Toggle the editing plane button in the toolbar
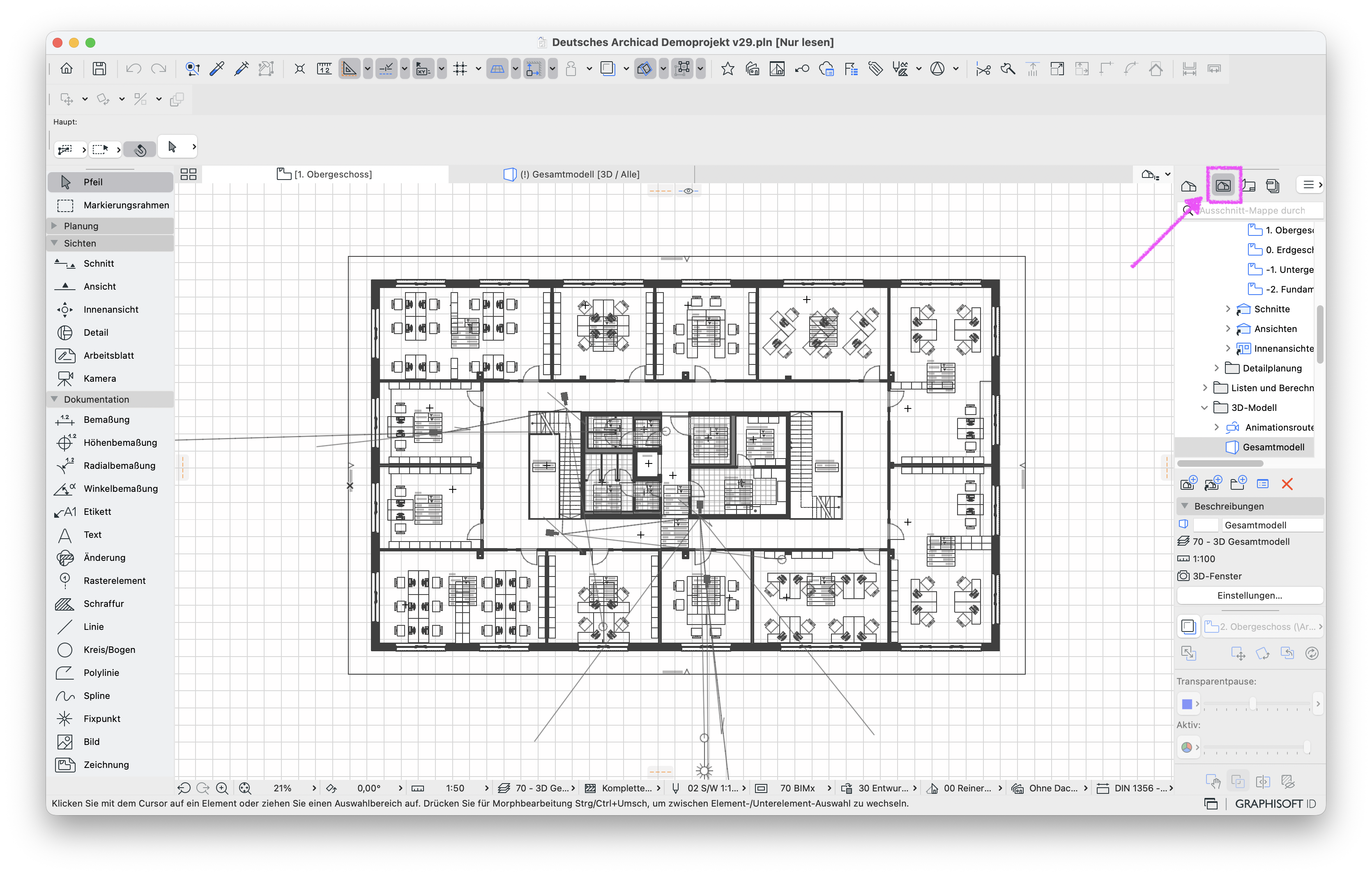Screen dimensions: 1372x876 coord(497,69)
